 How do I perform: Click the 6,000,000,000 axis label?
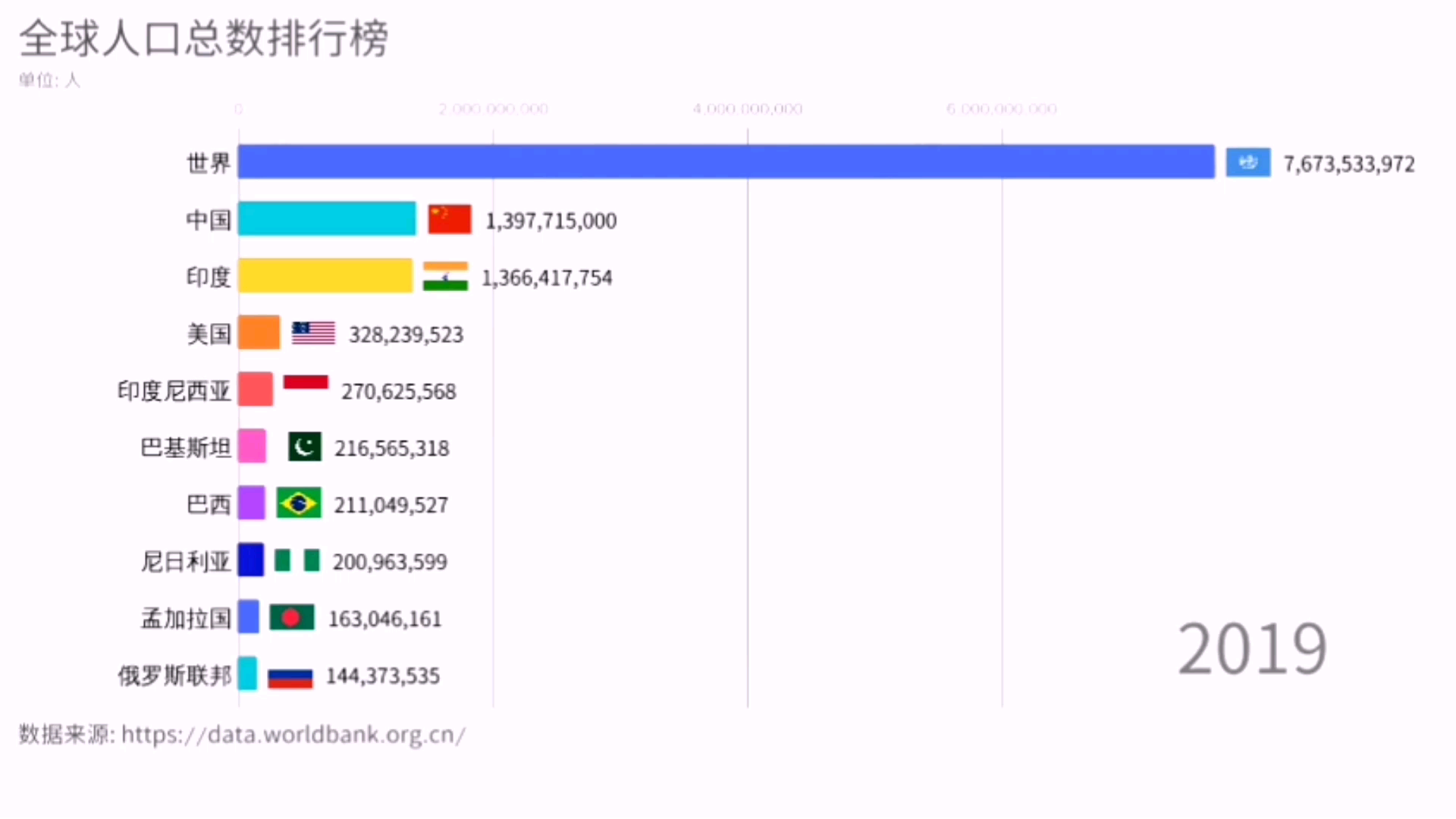[1002, 109]
